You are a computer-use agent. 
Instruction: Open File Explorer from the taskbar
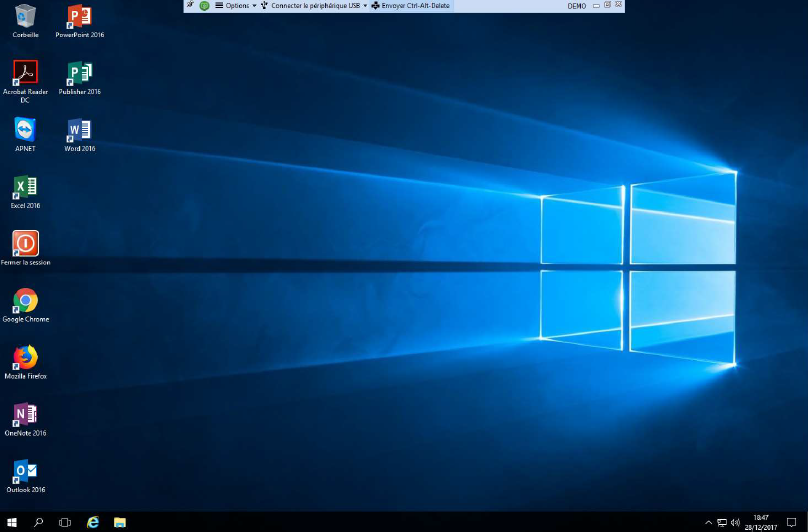pos(120,522)
